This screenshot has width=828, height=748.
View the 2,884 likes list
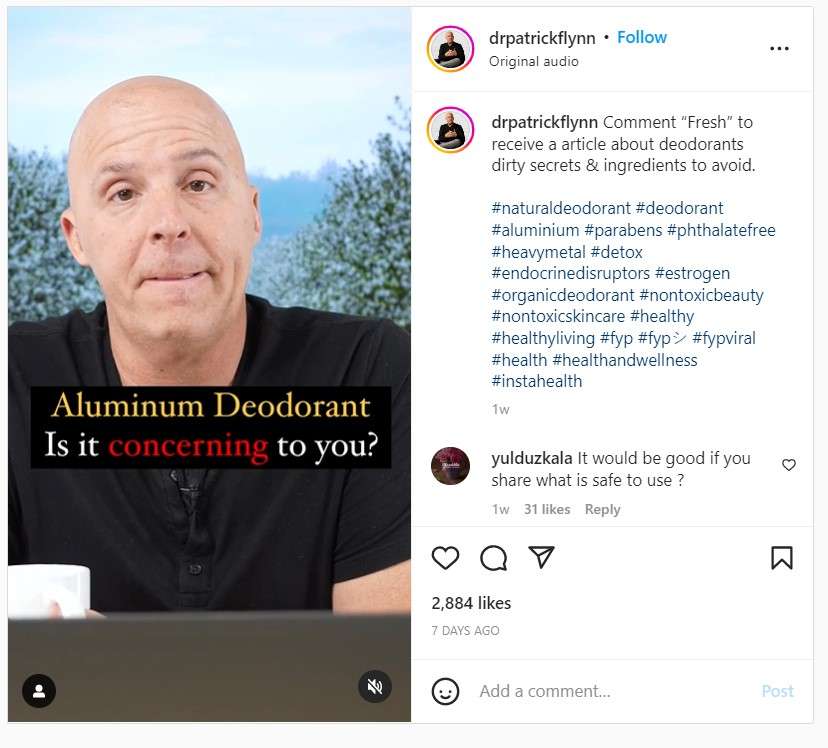pos(471,603)
